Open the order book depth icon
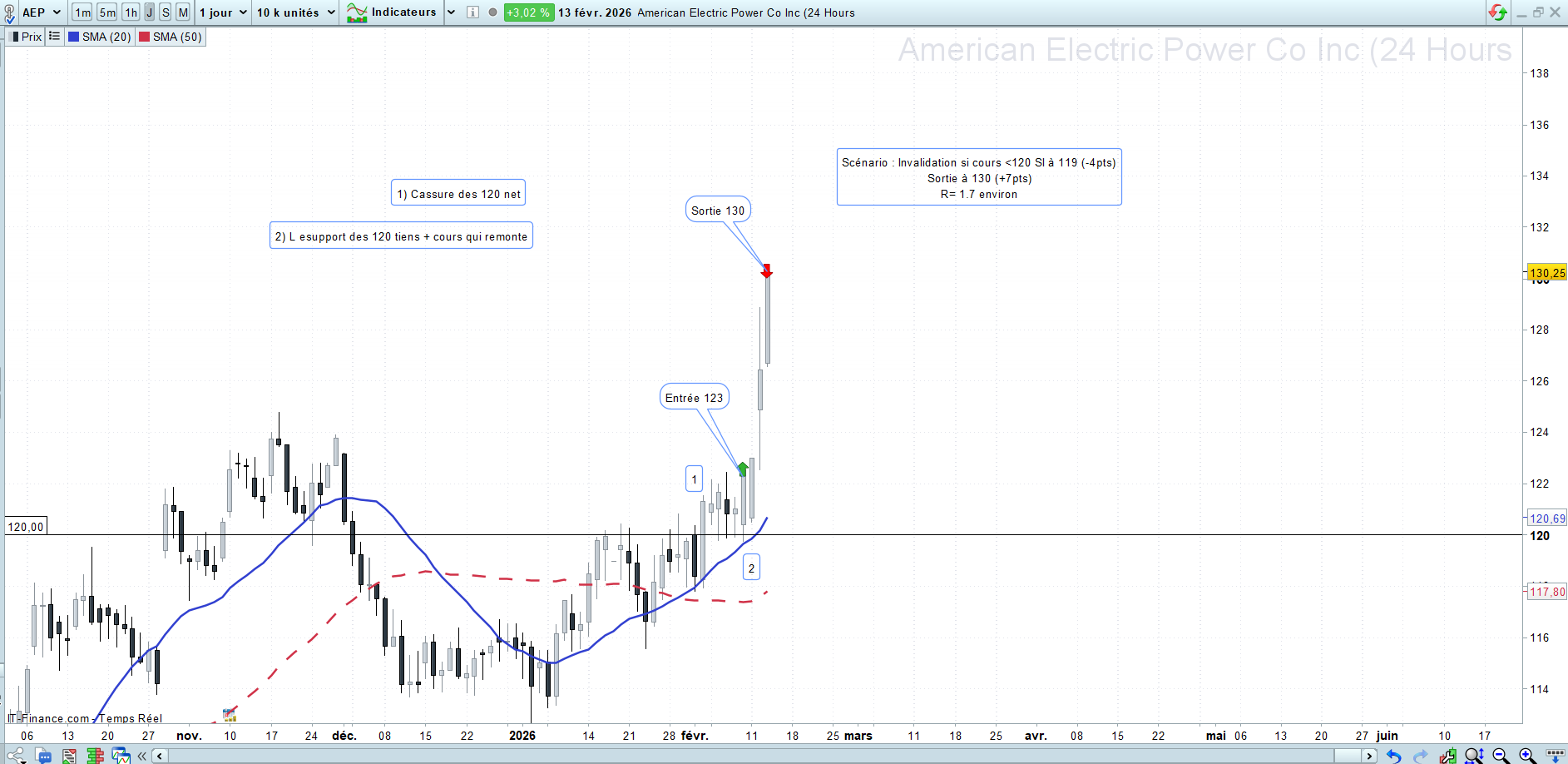Image resolution: width=1568 pixels, height=764 pixels. 95,756
